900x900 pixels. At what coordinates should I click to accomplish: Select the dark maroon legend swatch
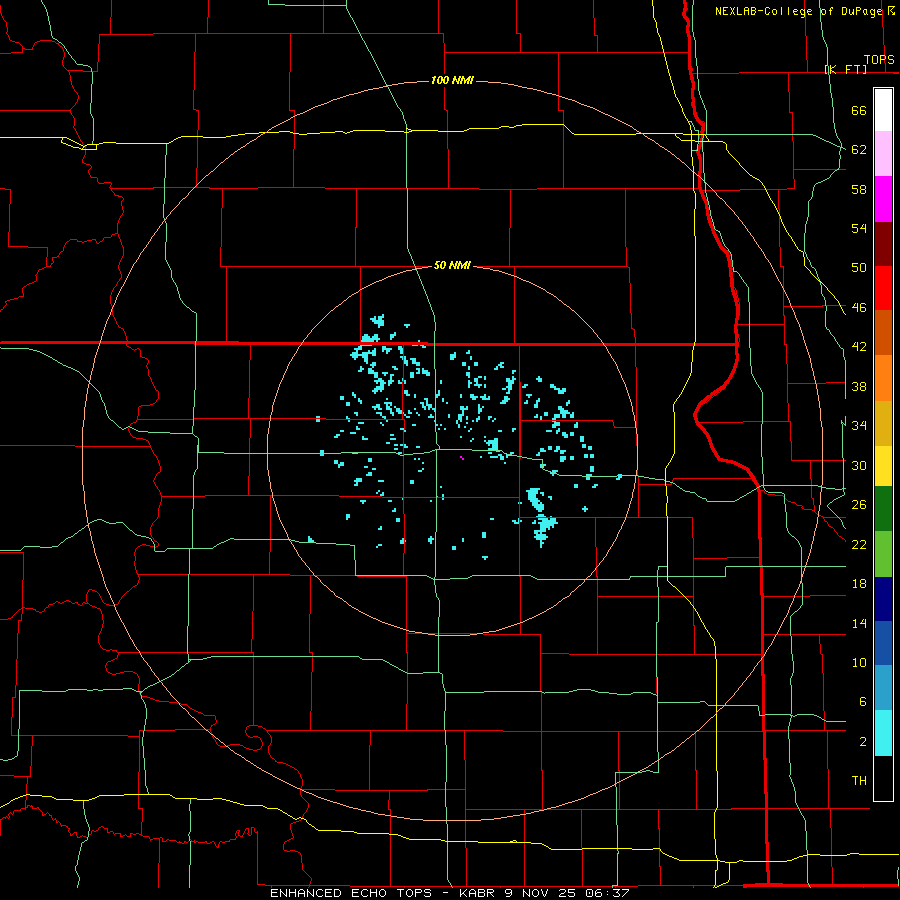click(883, 244)
